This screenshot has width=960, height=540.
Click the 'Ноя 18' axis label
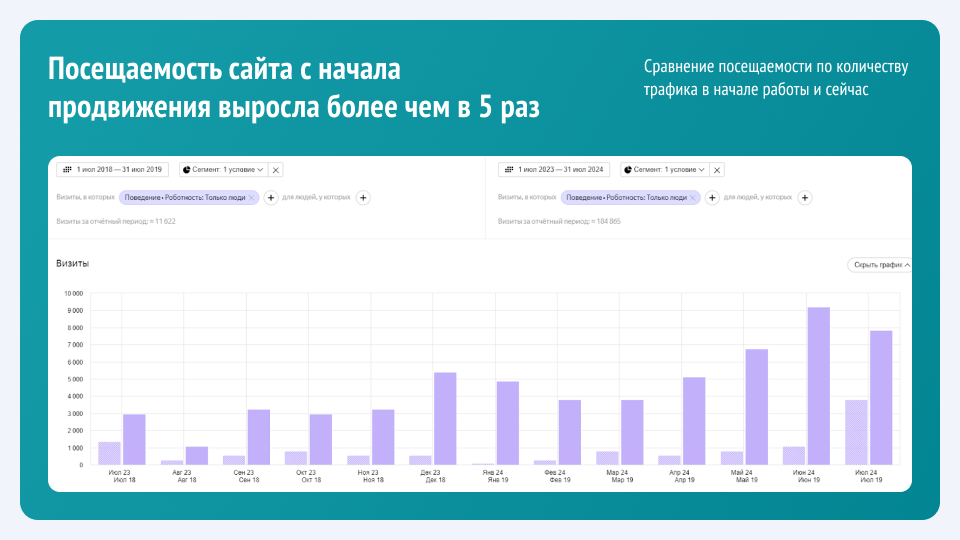click(x=373, y=480)
